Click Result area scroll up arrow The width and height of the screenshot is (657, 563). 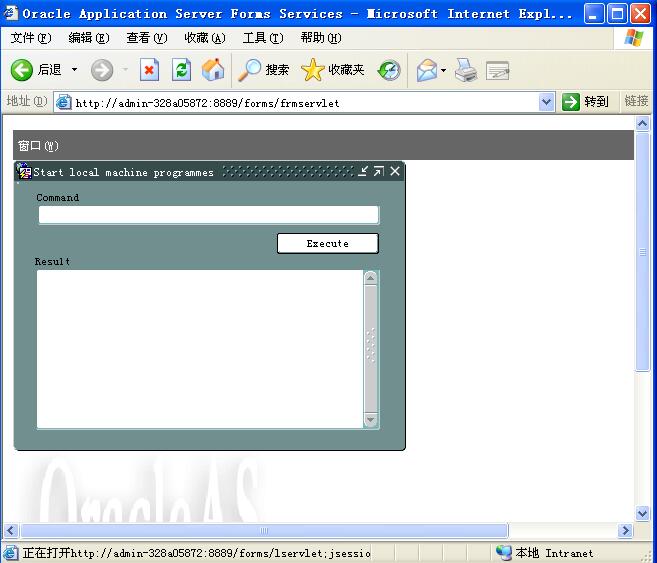click(x=371, y=278)
